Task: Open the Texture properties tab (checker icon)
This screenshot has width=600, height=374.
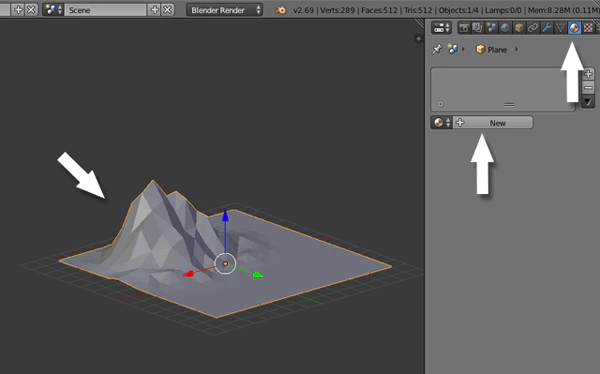Action: [x=588, y=28]
